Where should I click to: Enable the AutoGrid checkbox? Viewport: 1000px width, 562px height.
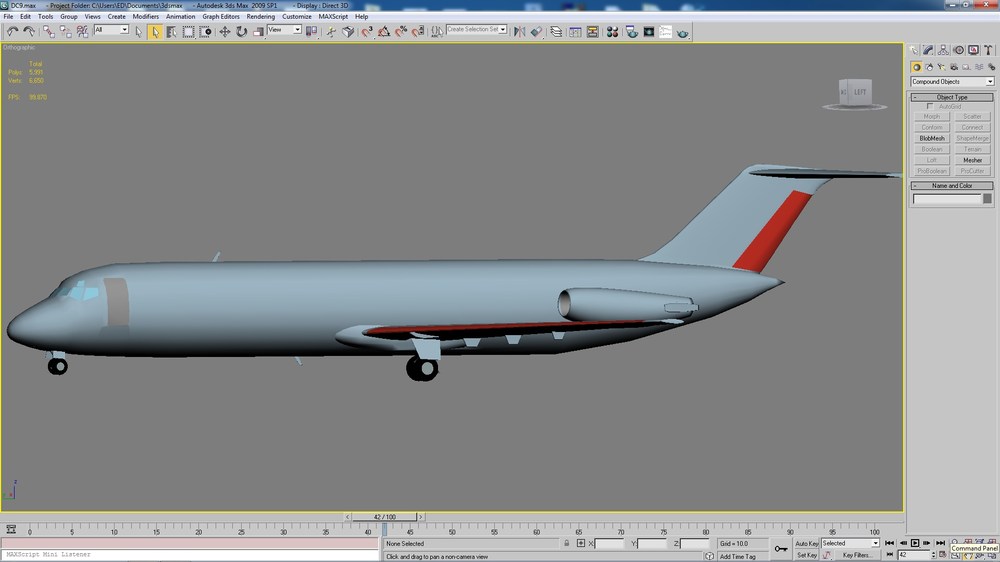(929, 107)
